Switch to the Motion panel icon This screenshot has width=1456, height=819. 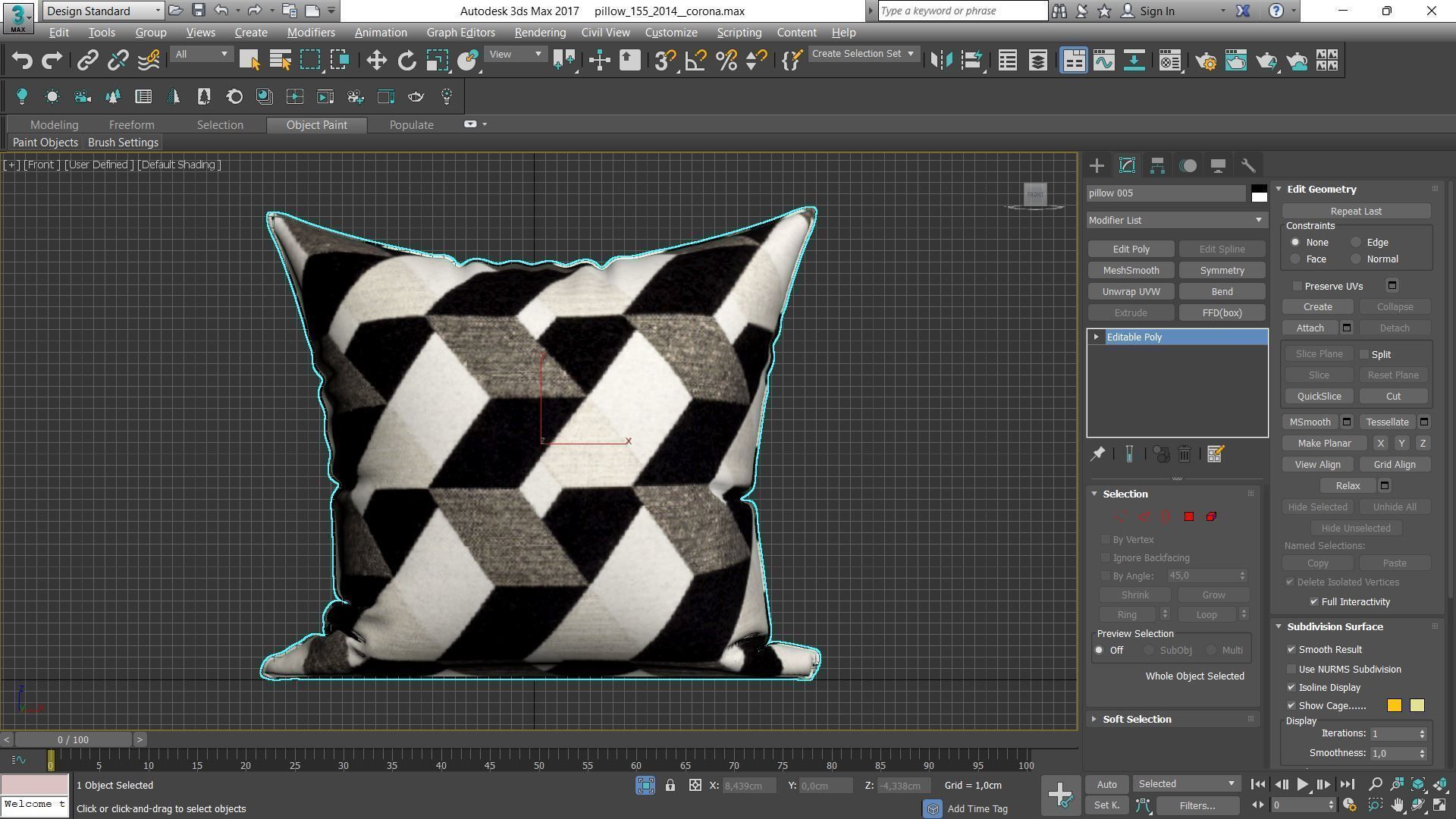pos(1188,165)
